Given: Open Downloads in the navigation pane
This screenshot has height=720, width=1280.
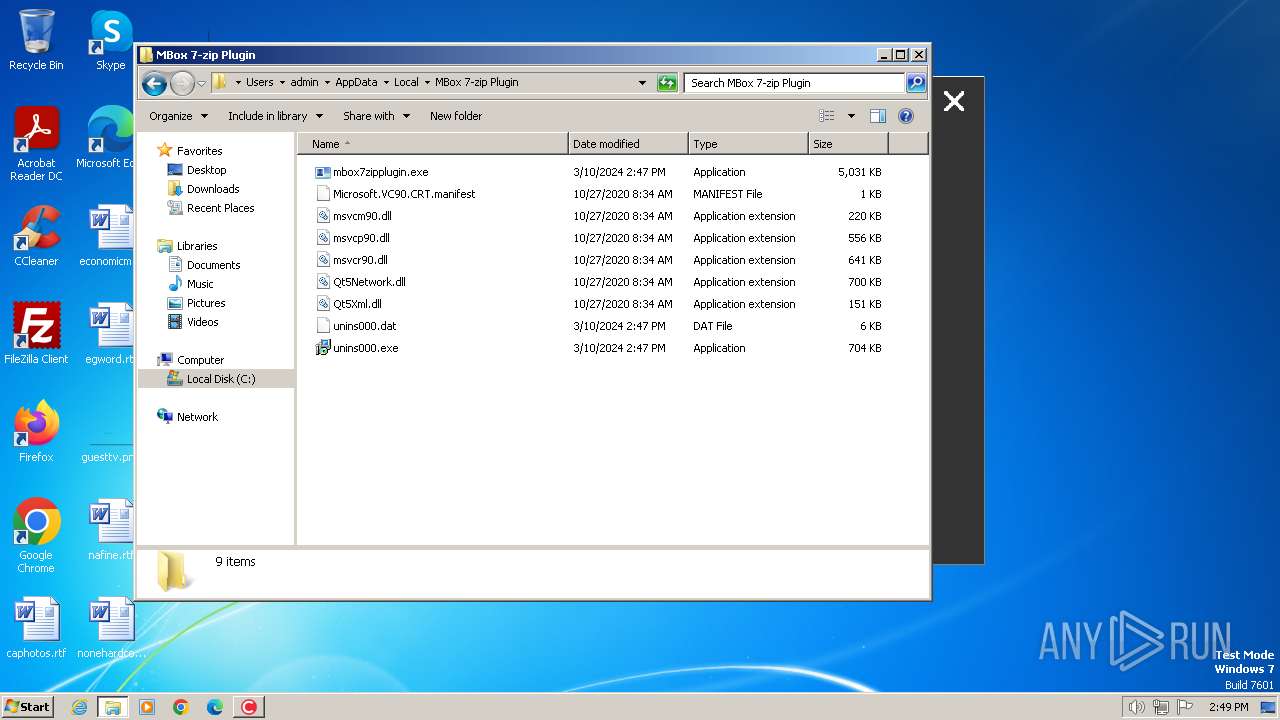Looking at the screenshot, I should [213, 189].
